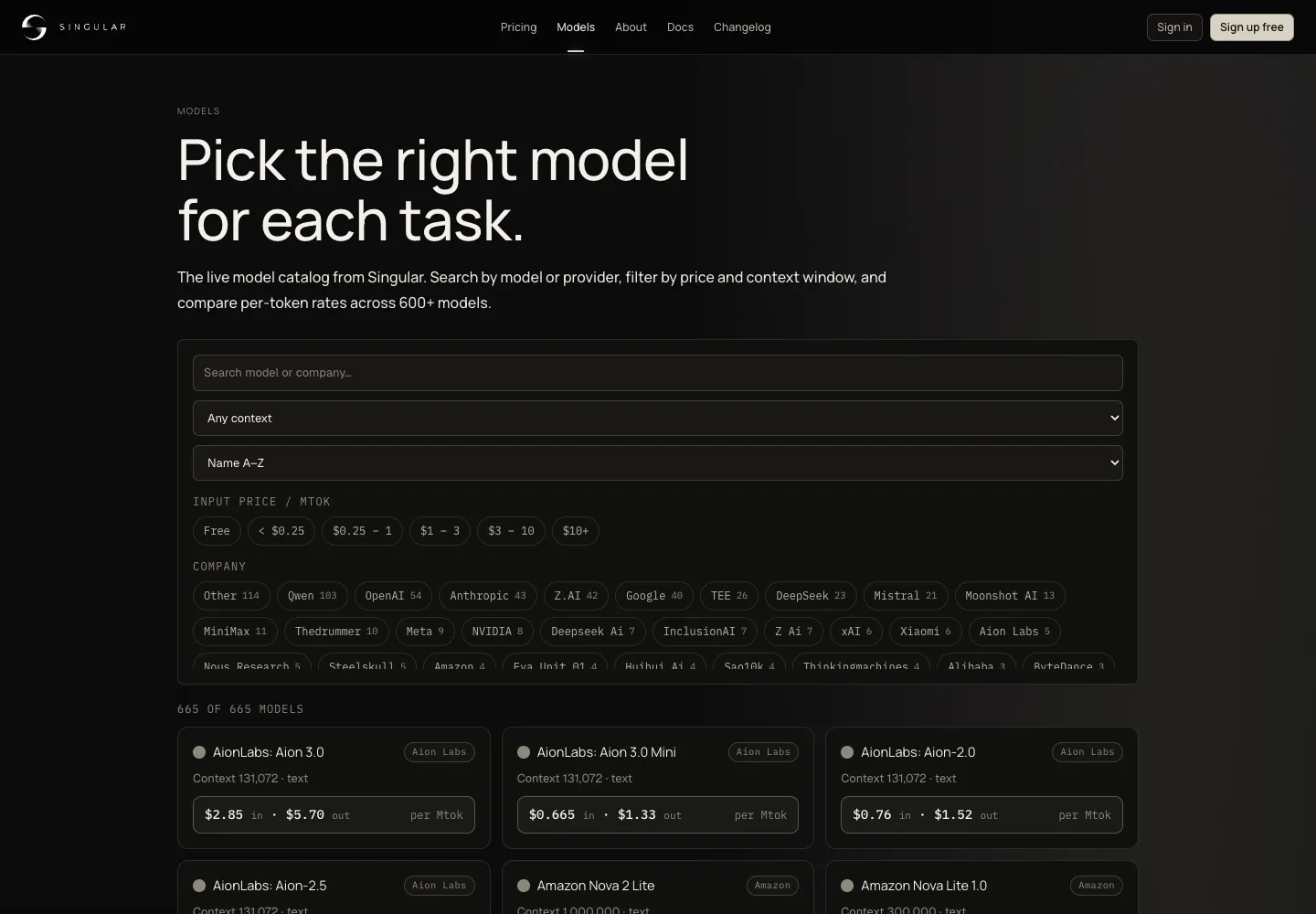
Task: Go to the About page
Action: coord(631,27)
